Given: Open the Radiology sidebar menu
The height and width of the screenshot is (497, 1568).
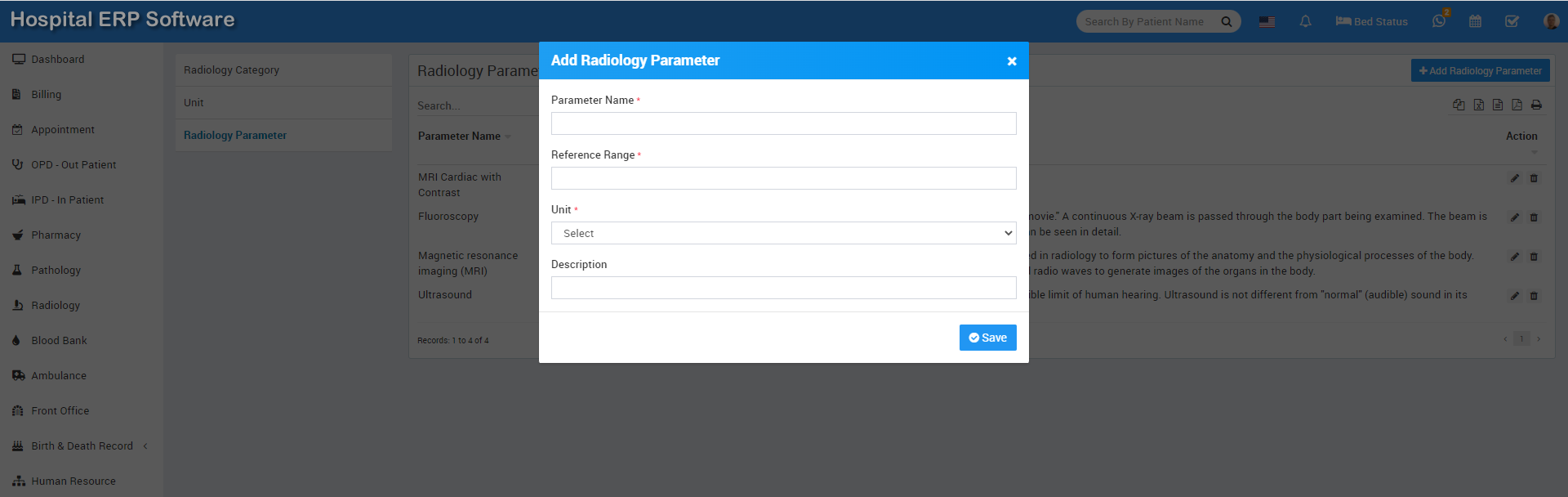Looking at the screenshot, I should (56, 306).
